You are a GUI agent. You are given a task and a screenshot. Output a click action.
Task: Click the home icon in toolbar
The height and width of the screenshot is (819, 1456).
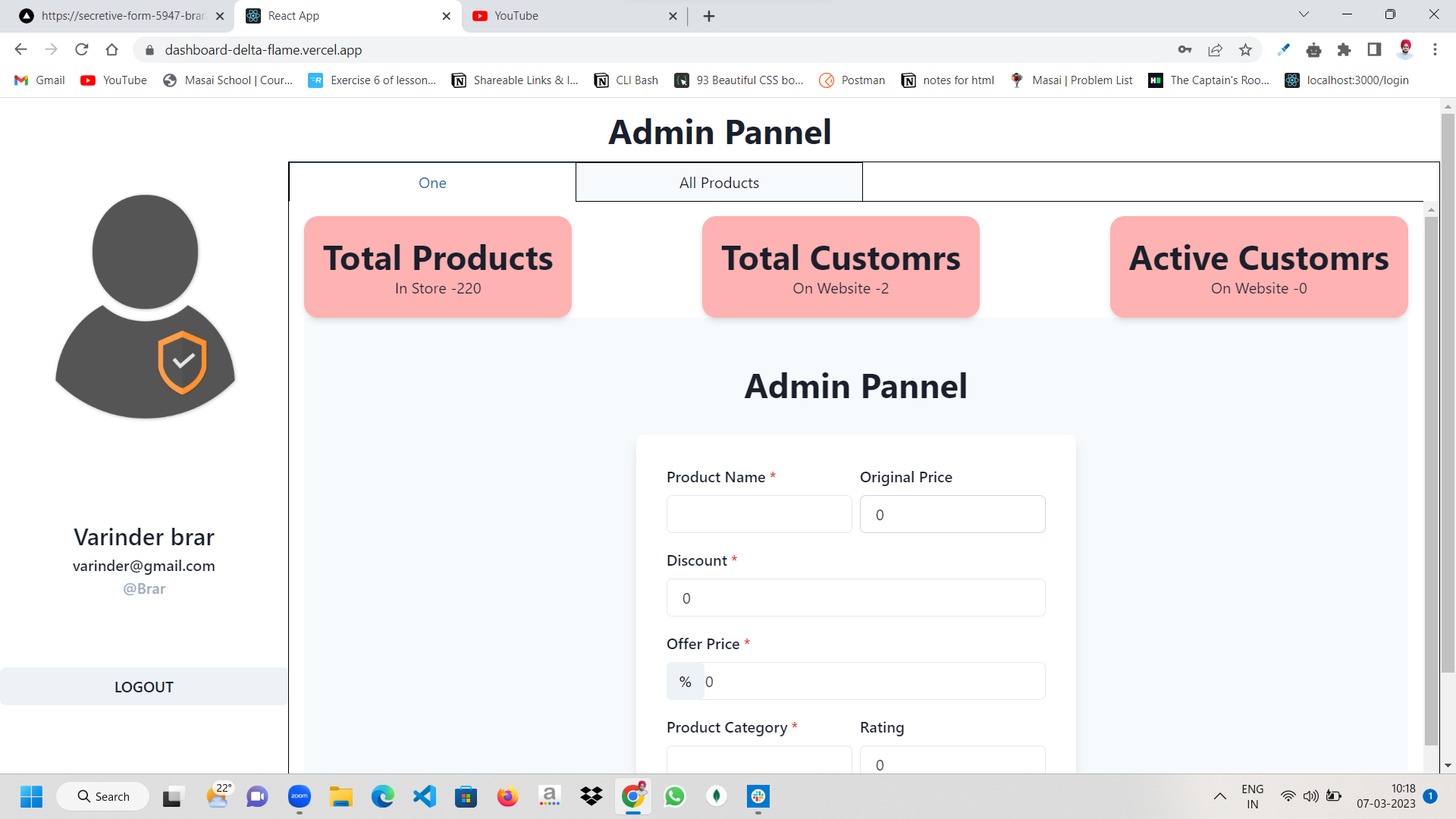tap(112, 50)
